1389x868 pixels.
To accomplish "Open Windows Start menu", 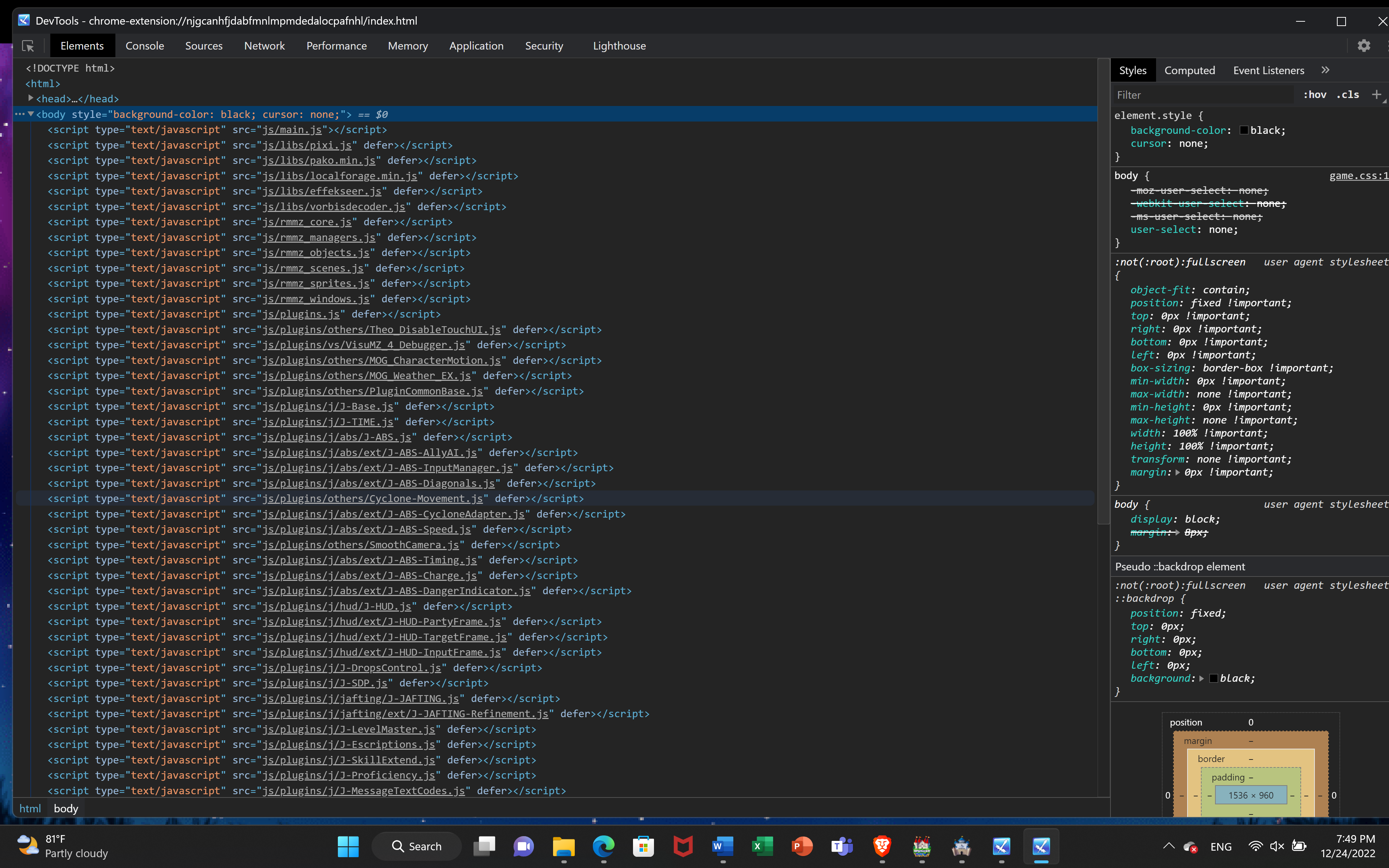I will (348, 846).
